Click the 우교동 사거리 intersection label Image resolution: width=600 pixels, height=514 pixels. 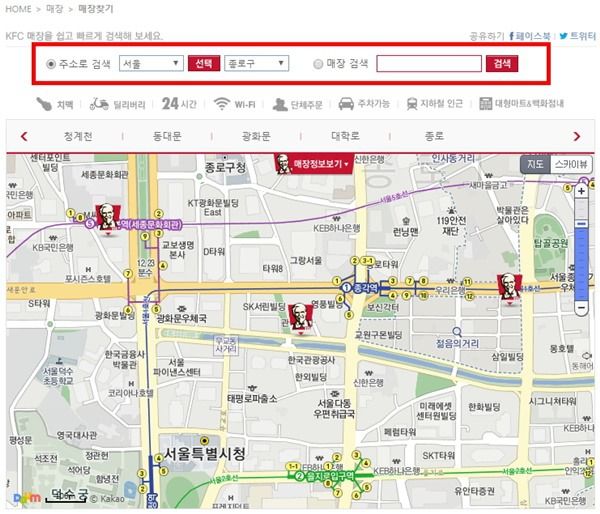(x=226, y=344)
